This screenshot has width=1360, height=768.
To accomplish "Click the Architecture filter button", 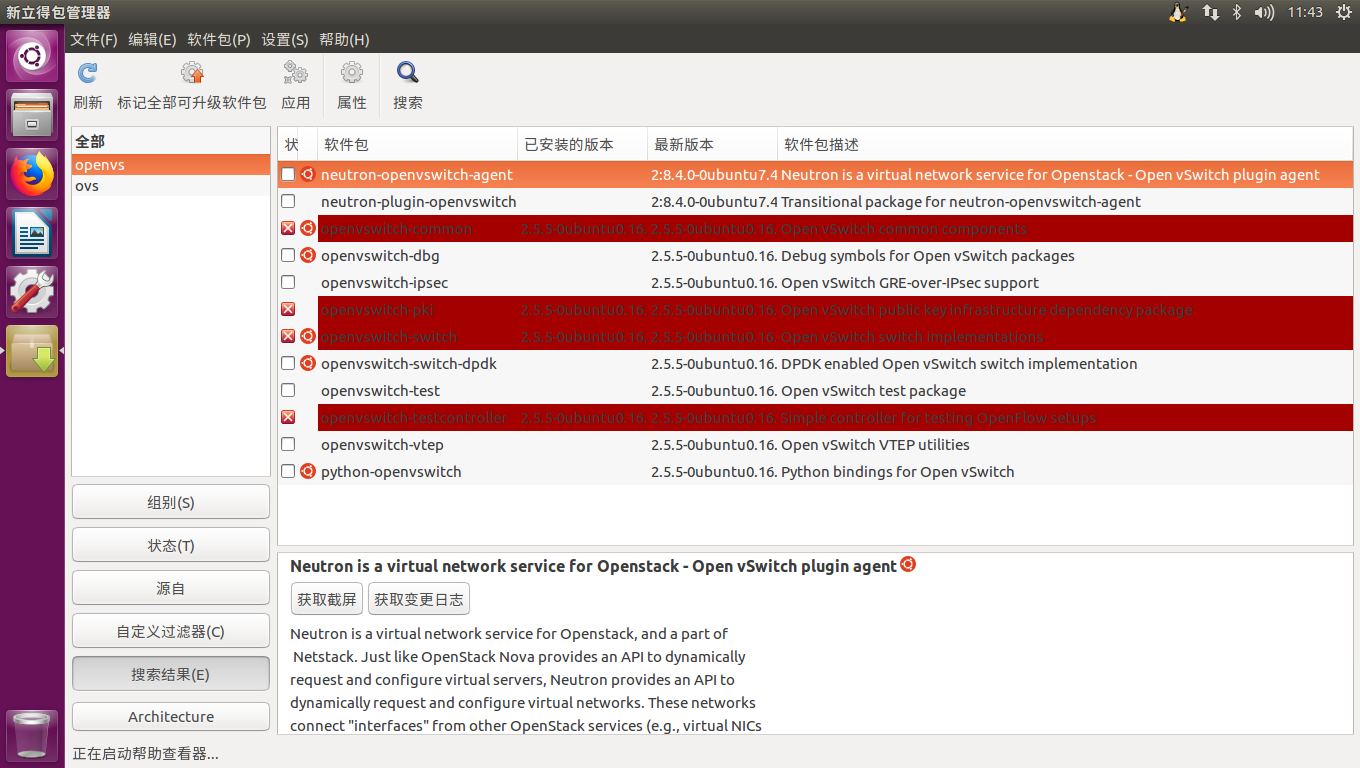I will (x=171, y=716).
